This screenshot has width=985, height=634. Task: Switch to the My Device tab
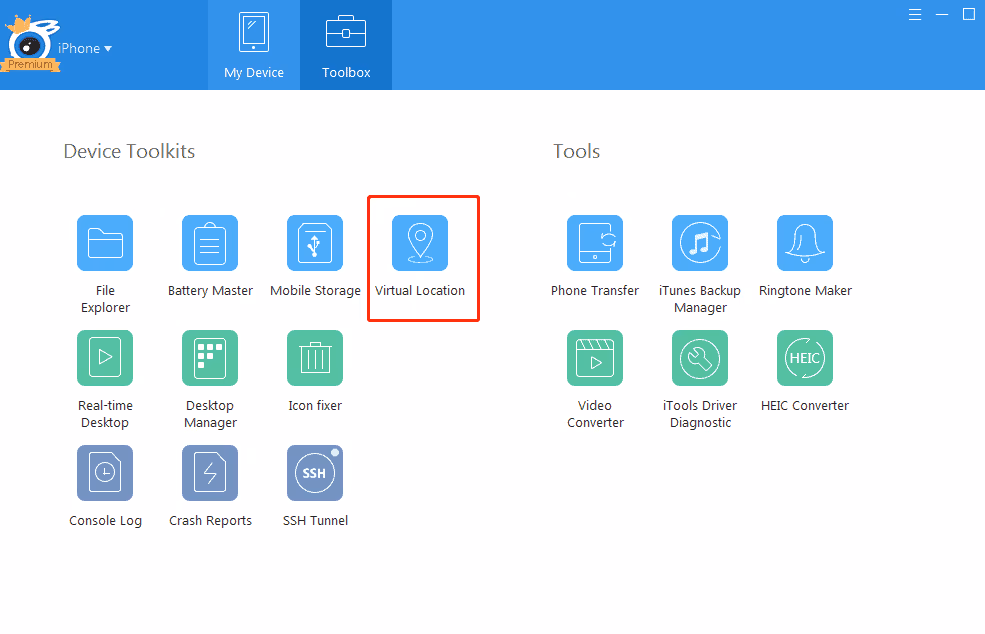pos(254,46)
